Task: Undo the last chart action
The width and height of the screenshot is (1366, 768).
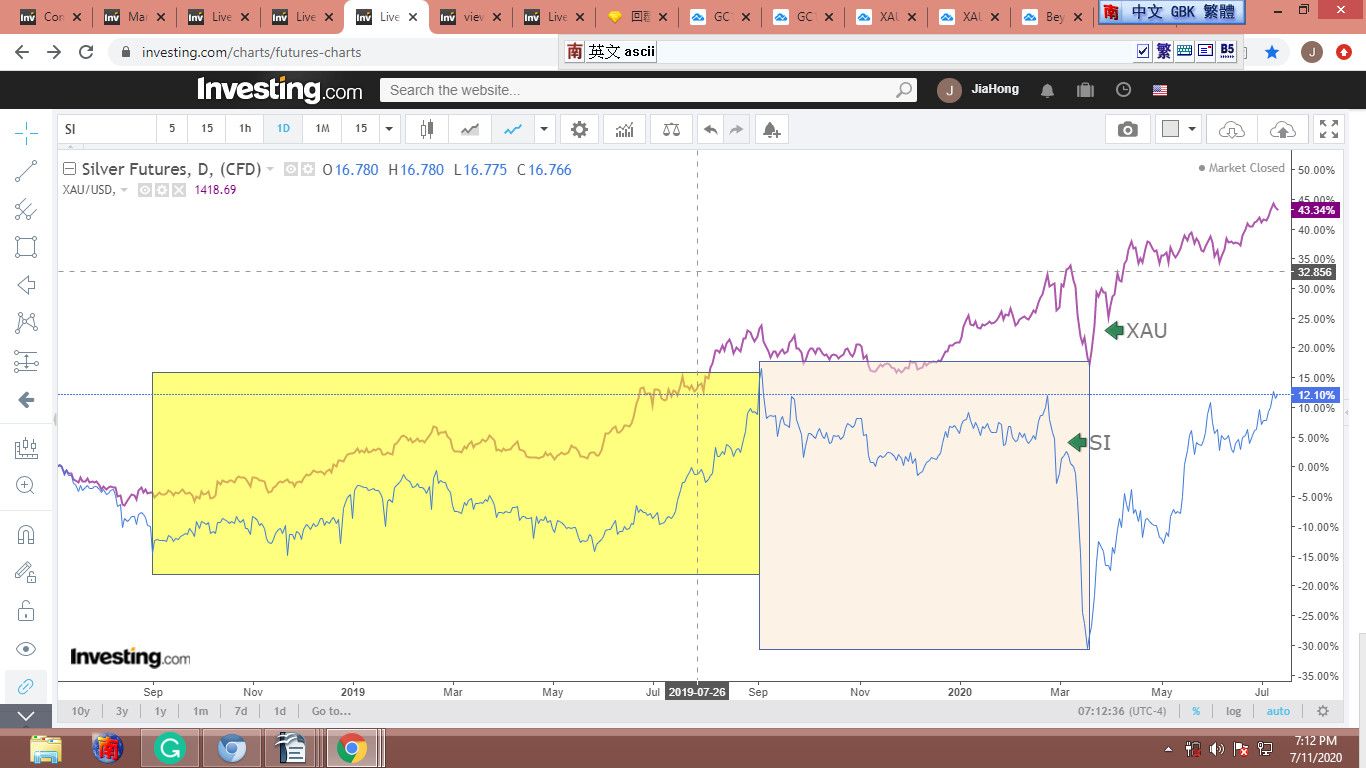Action: pyautogui.click(x=711, y=129)
